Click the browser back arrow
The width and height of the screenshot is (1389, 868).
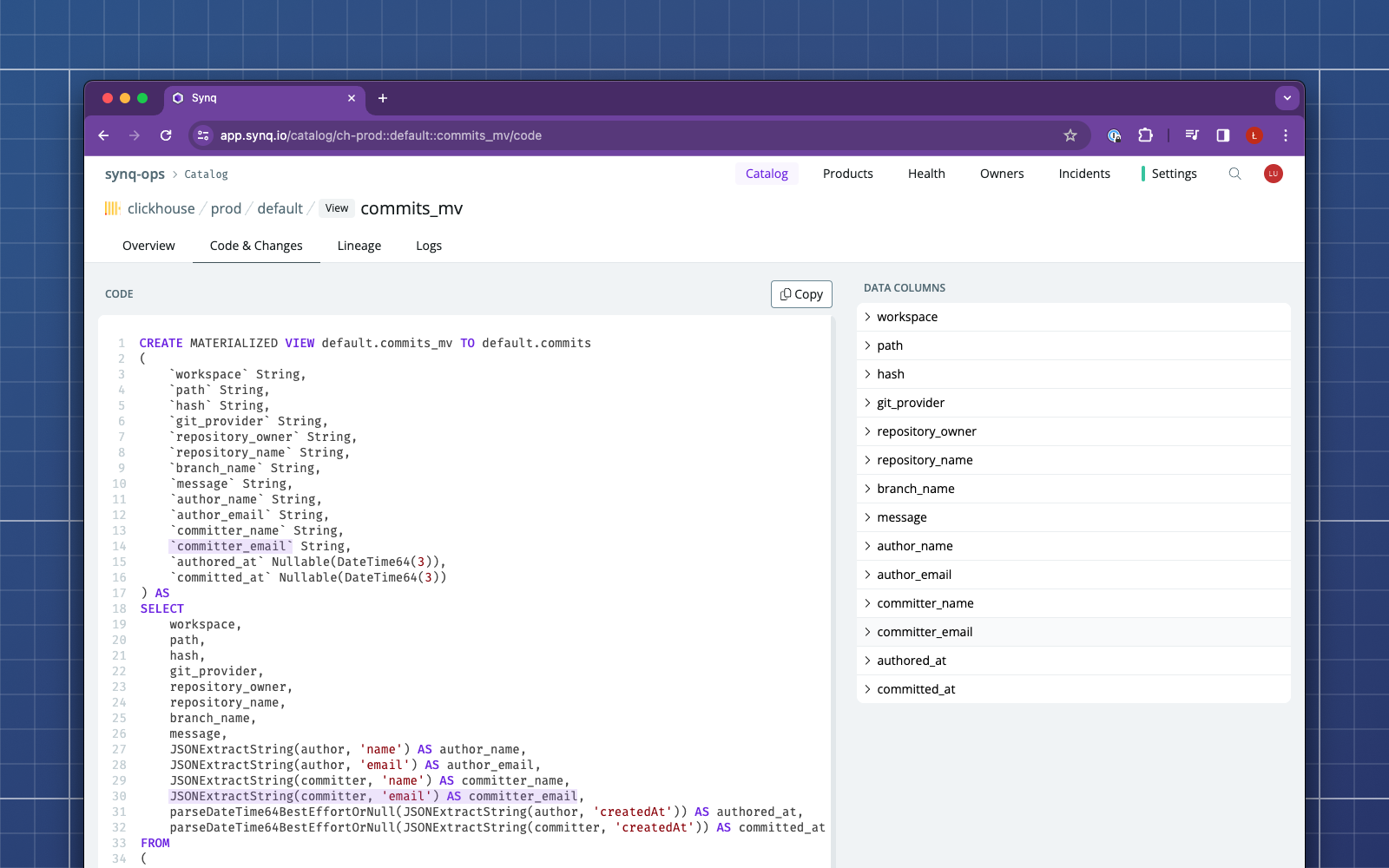103,135
